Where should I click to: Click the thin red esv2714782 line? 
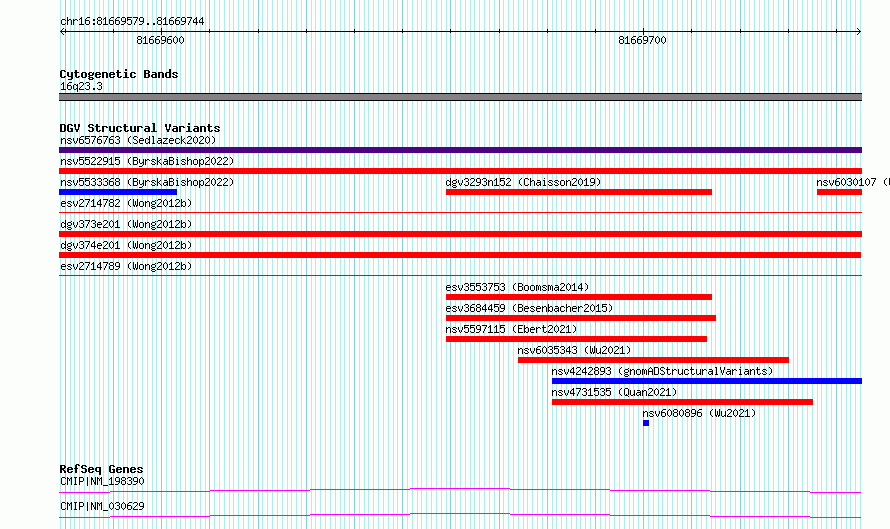click(x=460, y=213)
